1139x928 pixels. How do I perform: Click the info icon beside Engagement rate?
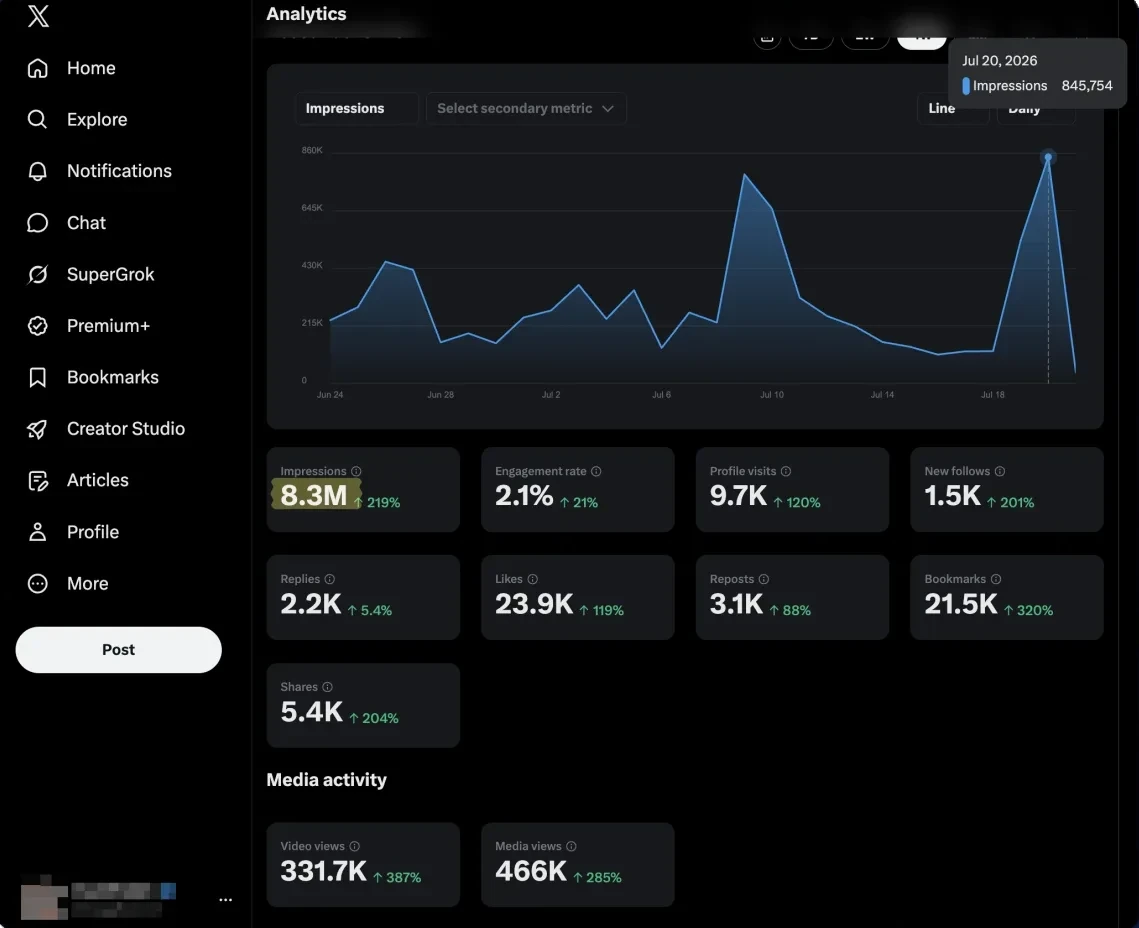click(596, 471)
